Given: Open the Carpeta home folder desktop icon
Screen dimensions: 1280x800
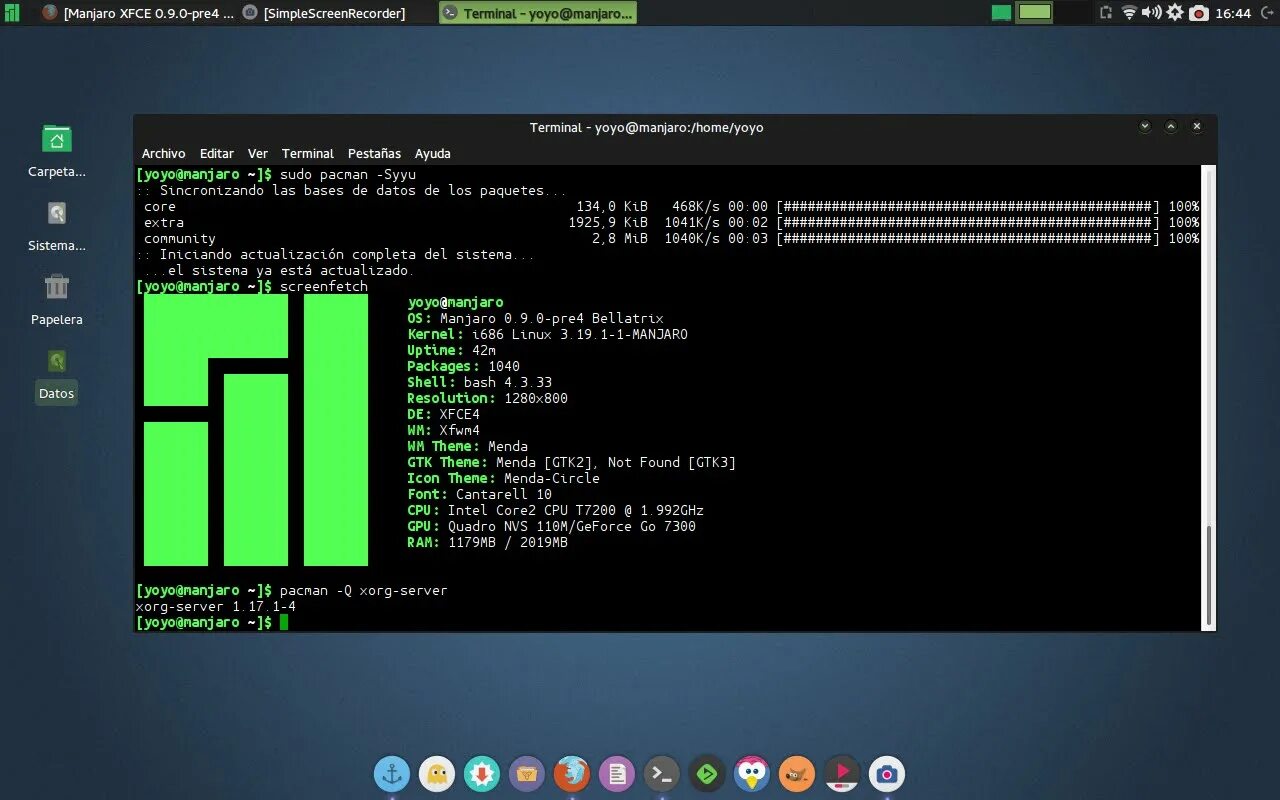Looking at the screenshot, I should pos(57,152).
